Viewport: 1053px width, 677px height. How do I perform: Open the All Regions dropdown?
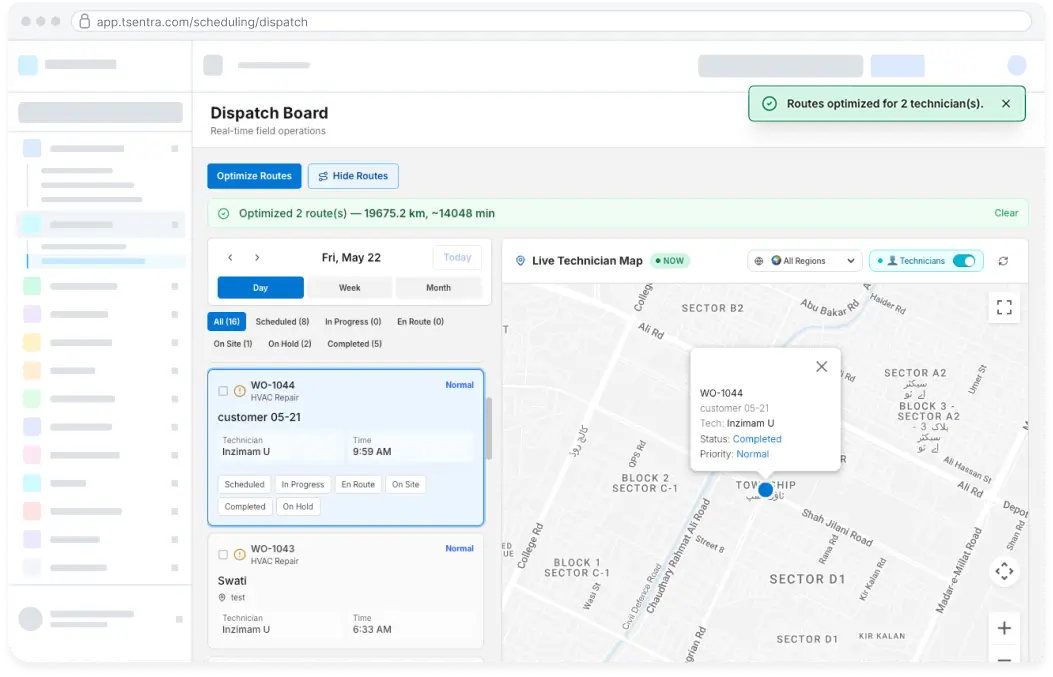coord(805,261)
